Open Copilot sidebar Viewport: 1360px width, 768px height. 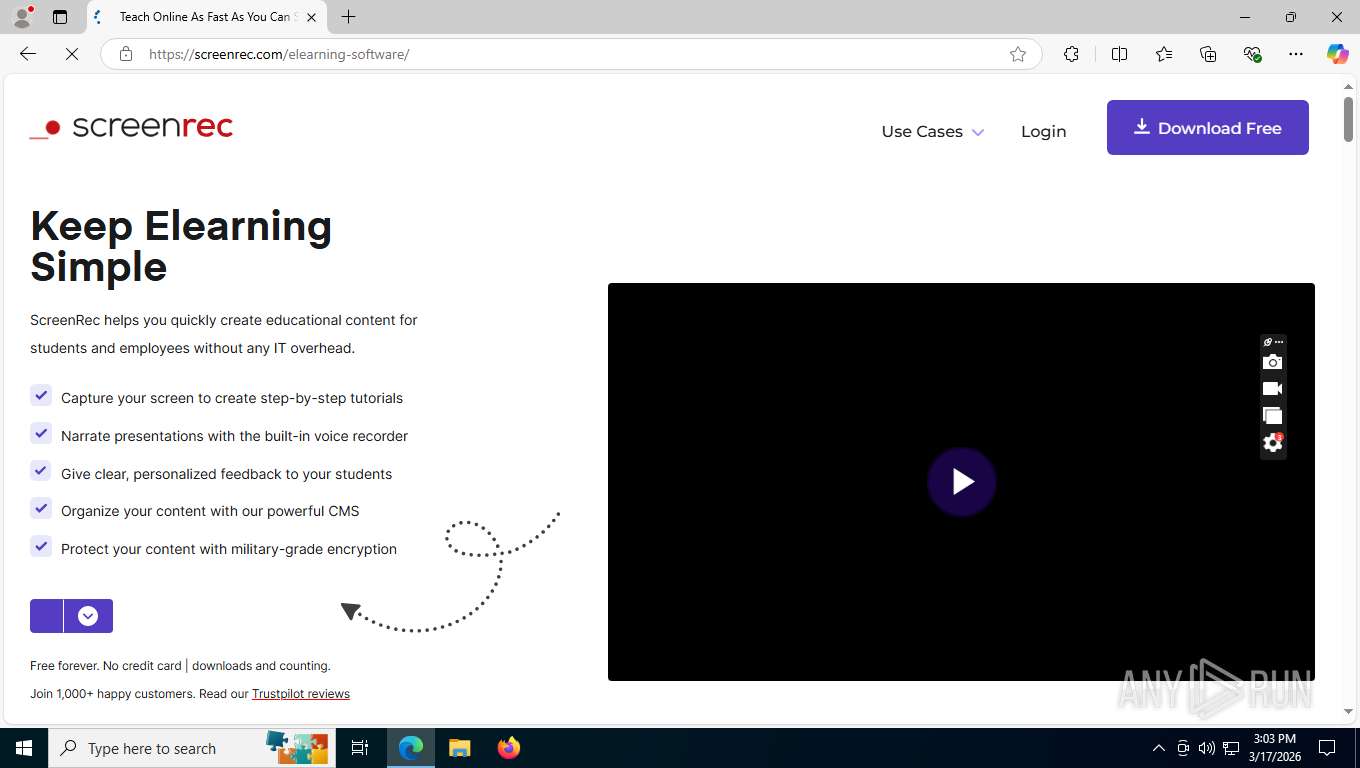pyautogui.click(x=1337, y=54)
